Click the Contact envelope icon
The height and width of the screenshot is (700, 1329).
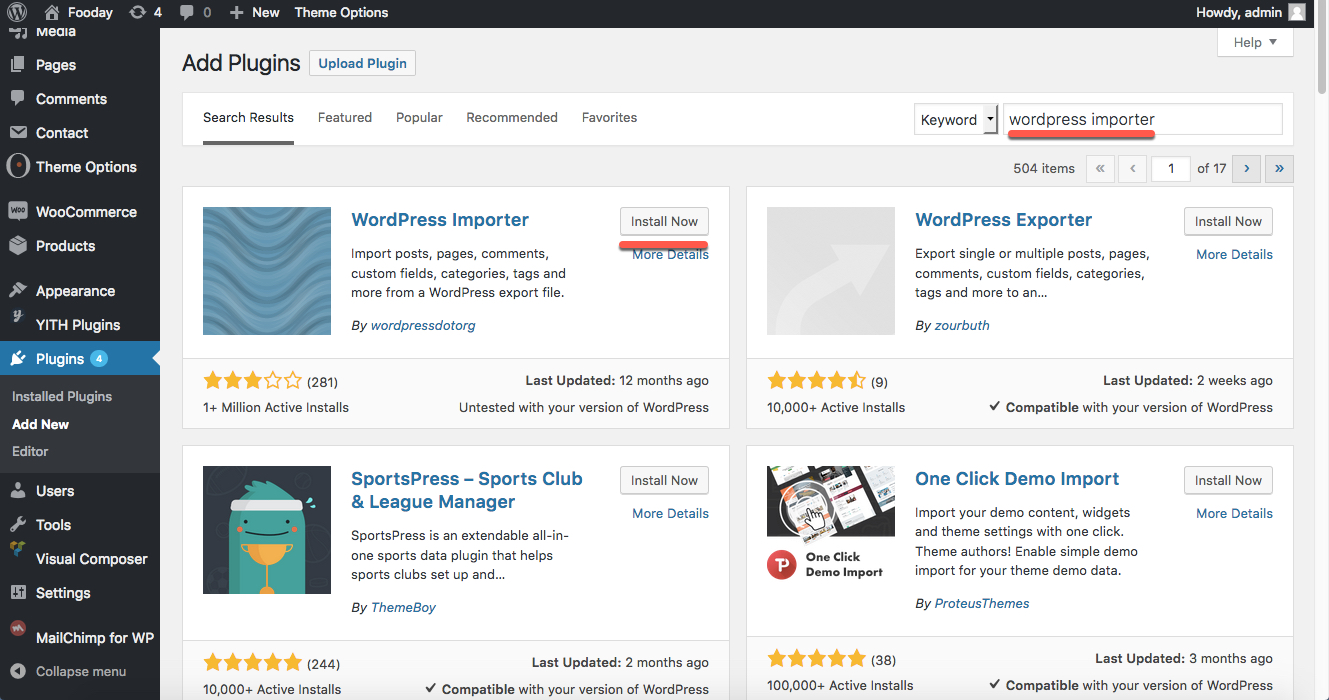click(17, 133)
